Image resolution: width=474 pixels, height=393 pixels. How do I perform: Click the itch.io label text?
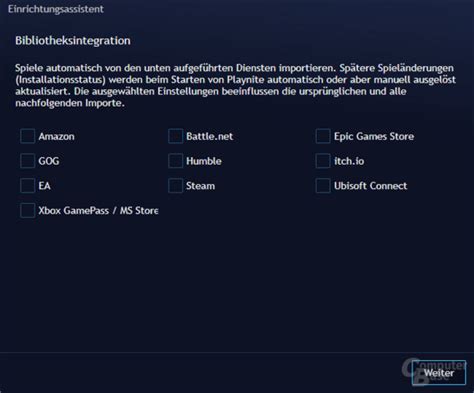[349, 161]
